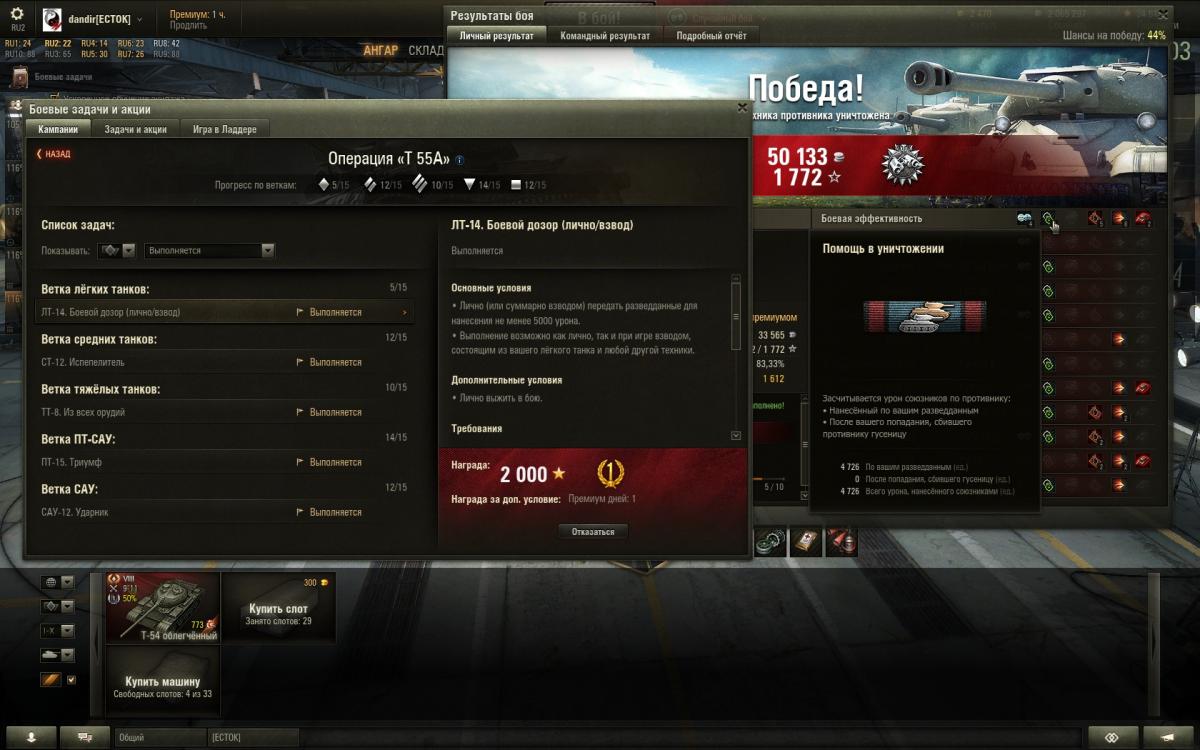Expand the nation filter dropdown
The width and height of the screenshot is (1200, 750).
pos(58,582)
